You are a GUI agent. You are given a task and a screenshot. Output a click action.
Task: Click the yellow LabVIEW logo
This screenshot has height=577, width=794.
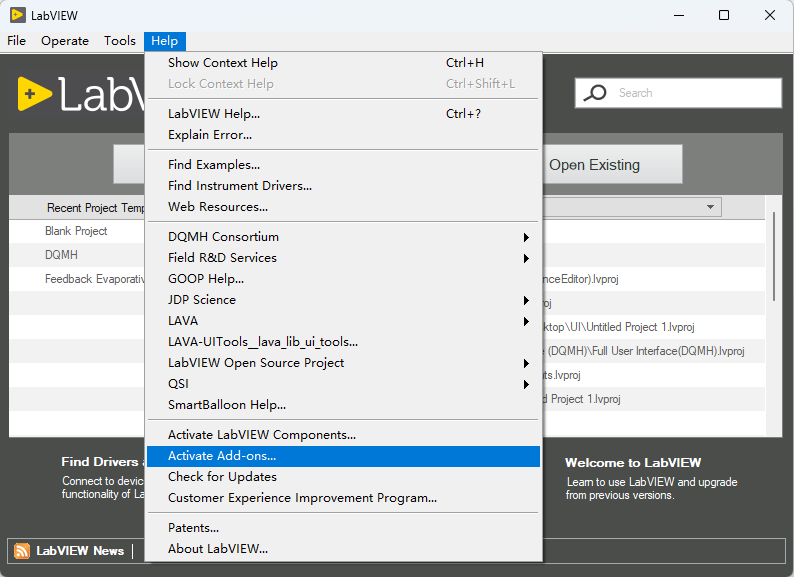34,94
